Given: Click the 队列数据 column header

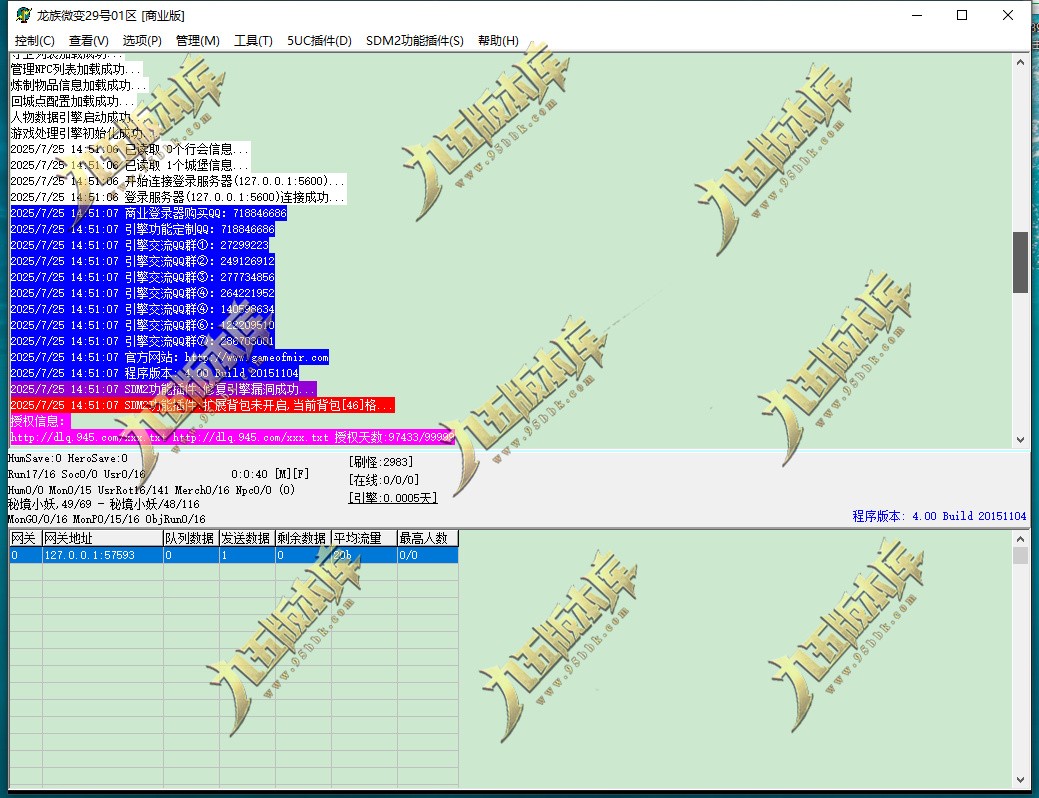Looking at the screenshot, I should (191, 538).
